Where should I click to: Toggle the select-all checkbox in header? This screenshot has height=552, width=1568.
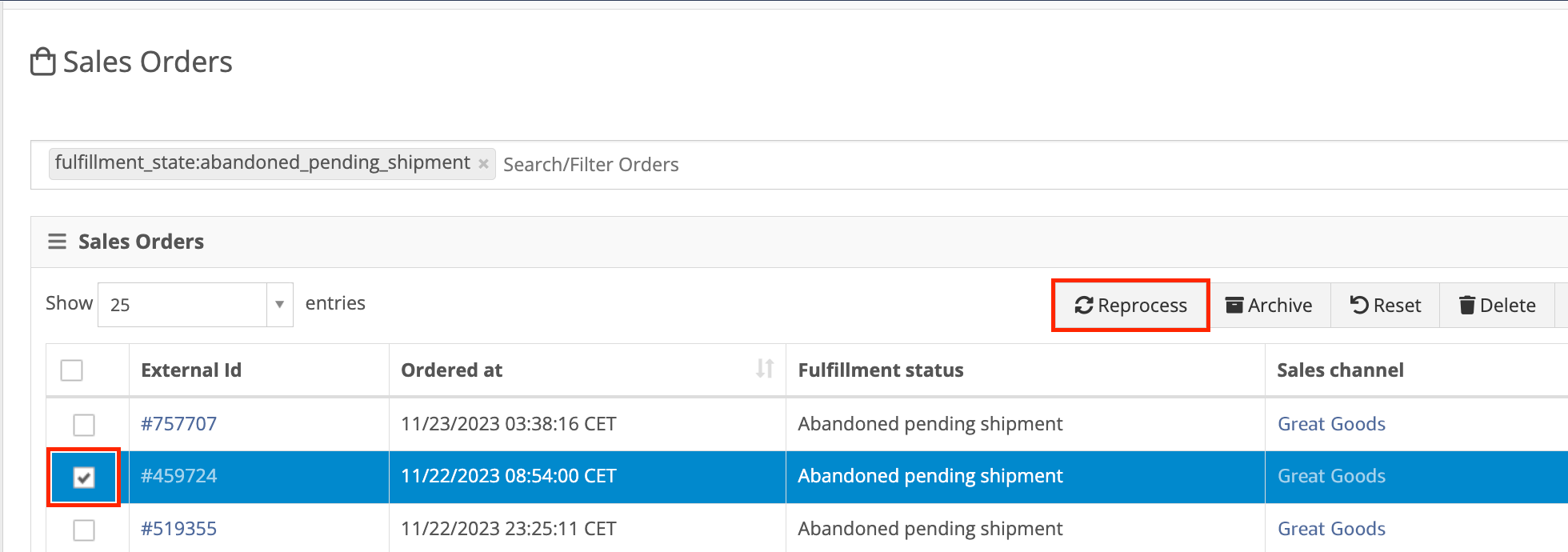tap(72, 370)
